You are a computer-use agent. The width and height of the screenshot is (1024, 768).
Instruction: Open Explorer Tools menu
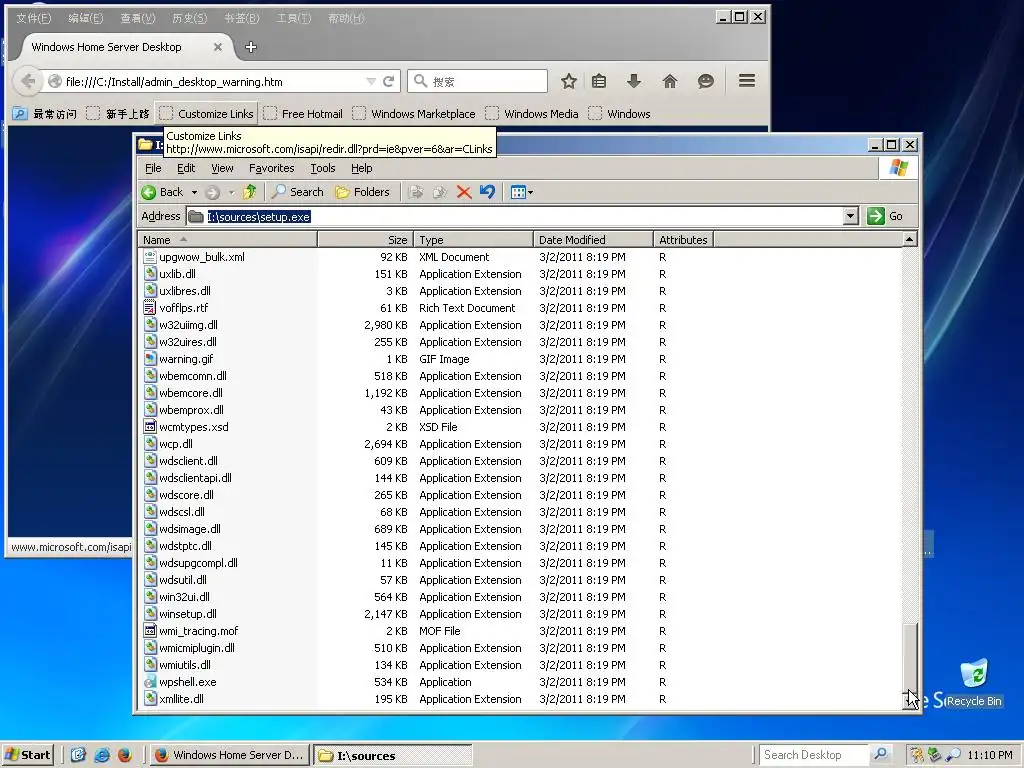323,168
